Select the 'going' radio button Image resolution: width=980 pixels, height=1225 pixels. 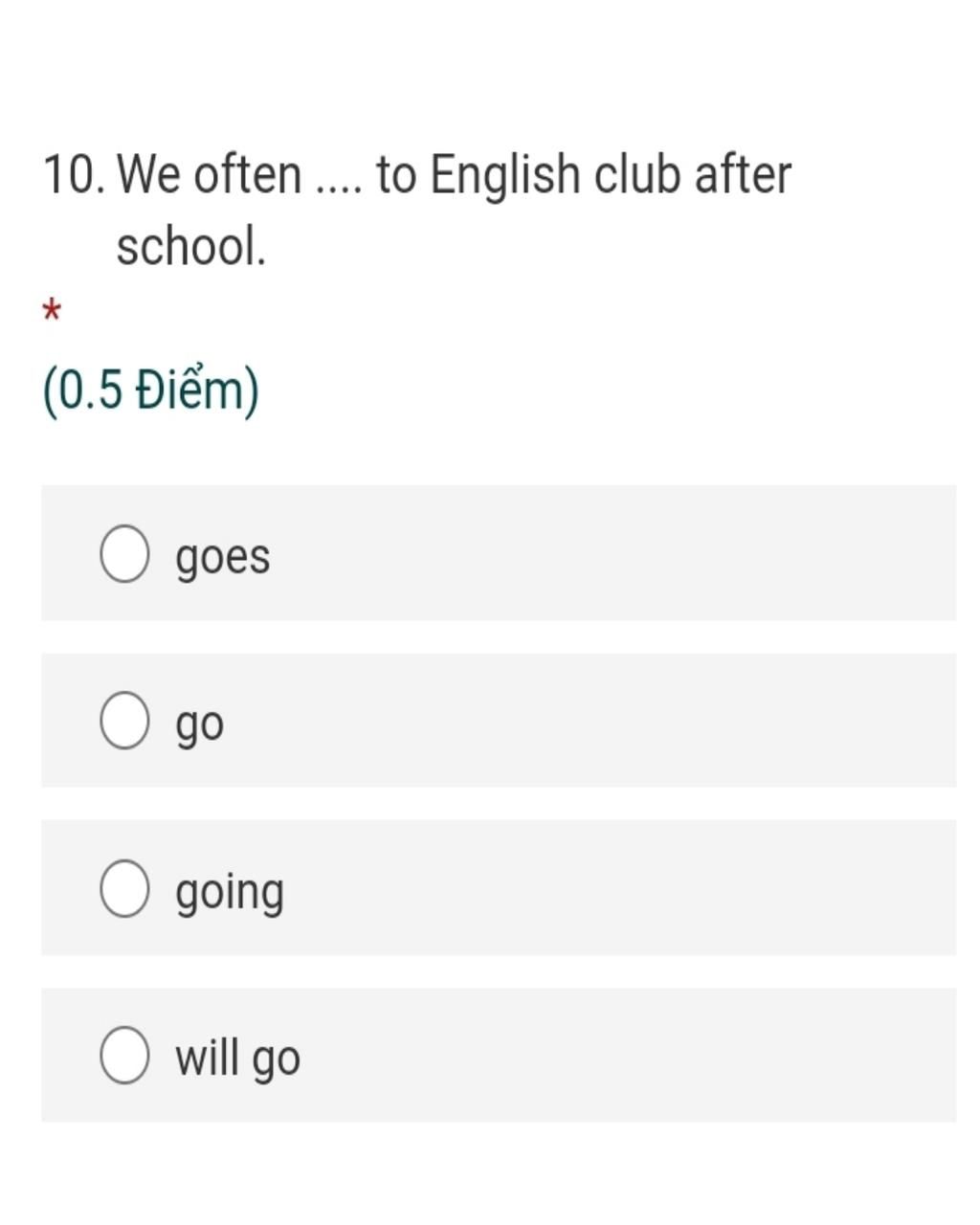pos(124,888)
